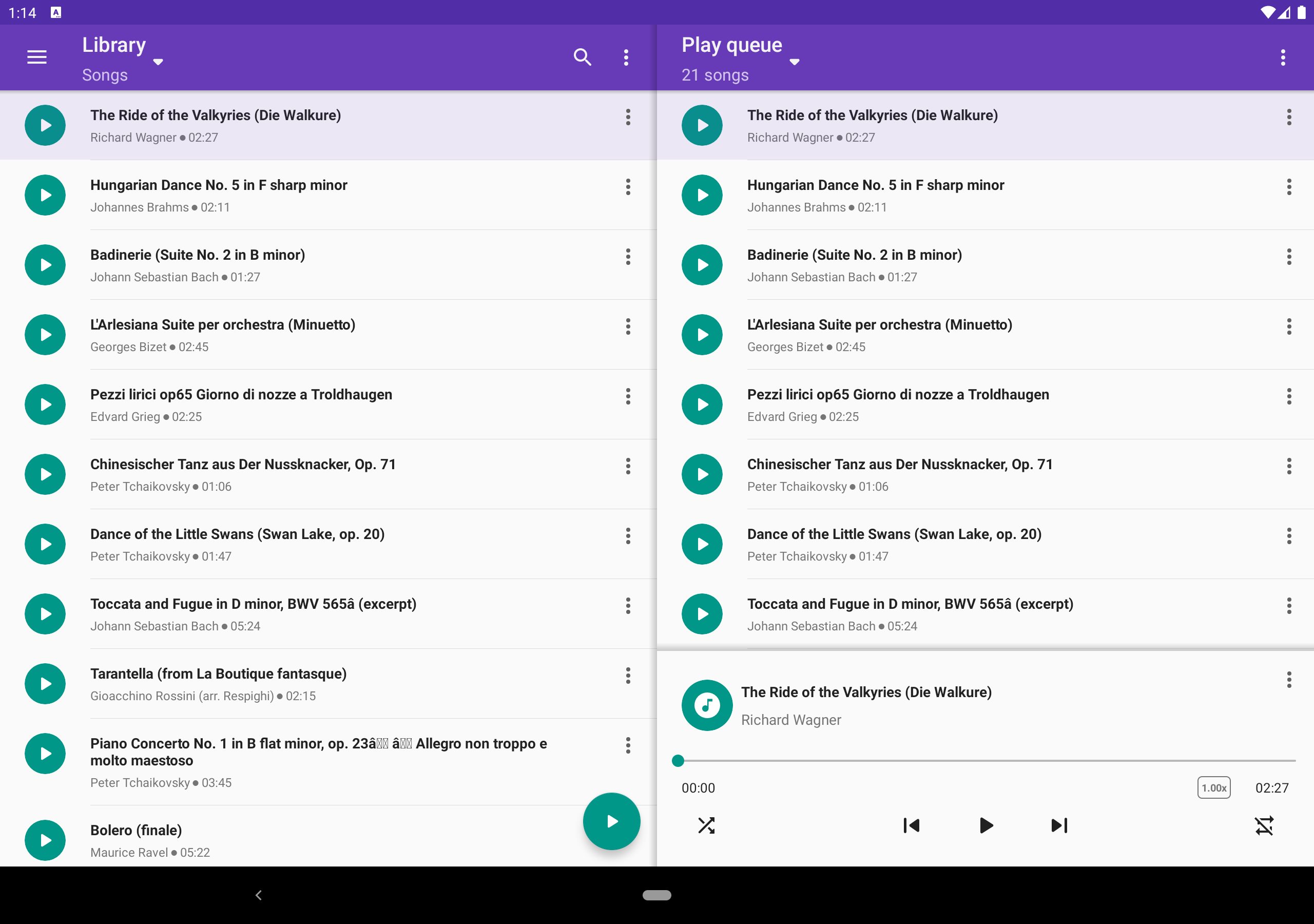Image resolution: width=1314 pixels, height=924 pixels.
Task: Open Play queue toolbar overflow menu
Action: [1283, 57]
